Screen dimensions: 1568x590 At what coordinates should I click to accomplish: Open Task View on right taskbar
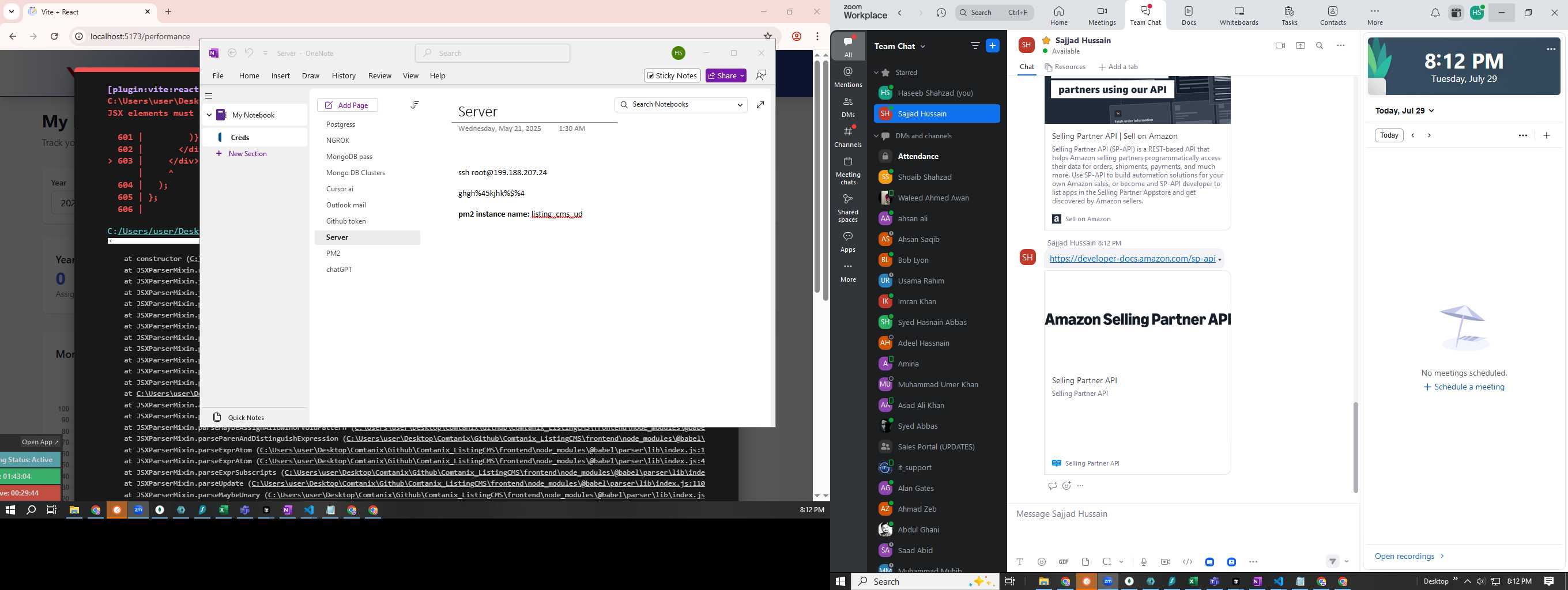(1010, 581)
